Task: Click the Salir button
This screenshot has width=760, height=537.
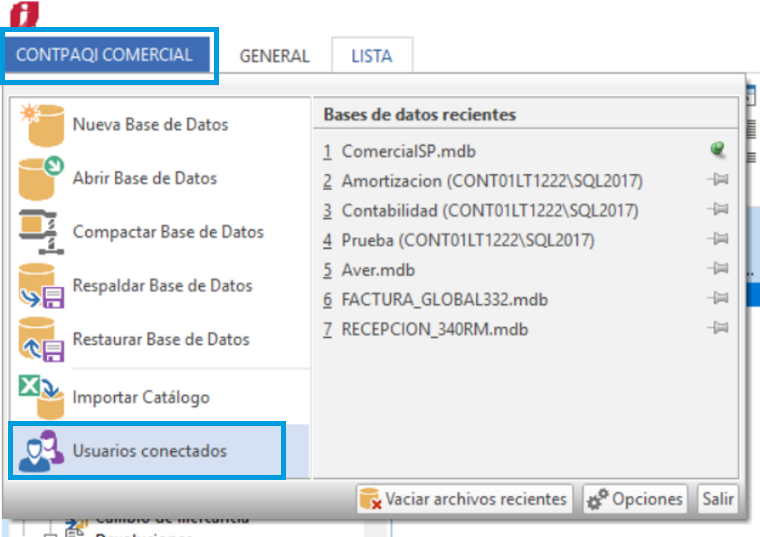Action: [x=718, y=499]
